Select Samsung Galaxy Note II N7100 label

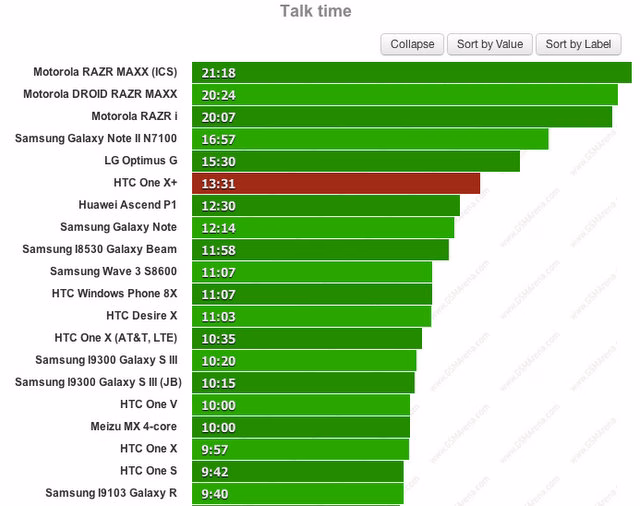(96, 138)
